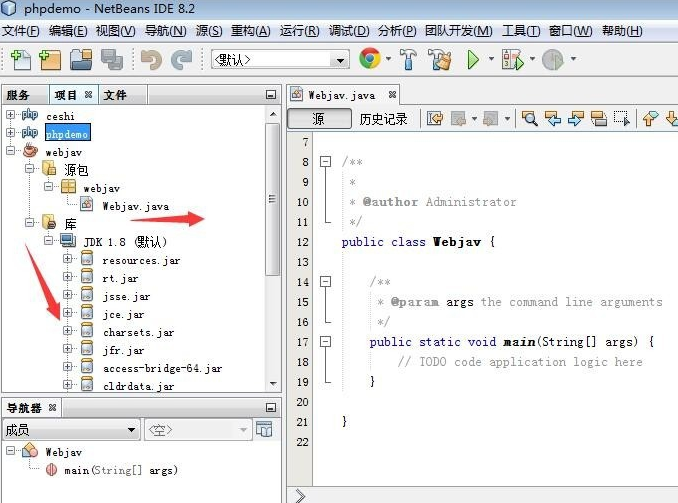The height and width of the screenshot is (503, 678).
Task: Click the 源 source view button
Action: (319, 119)
